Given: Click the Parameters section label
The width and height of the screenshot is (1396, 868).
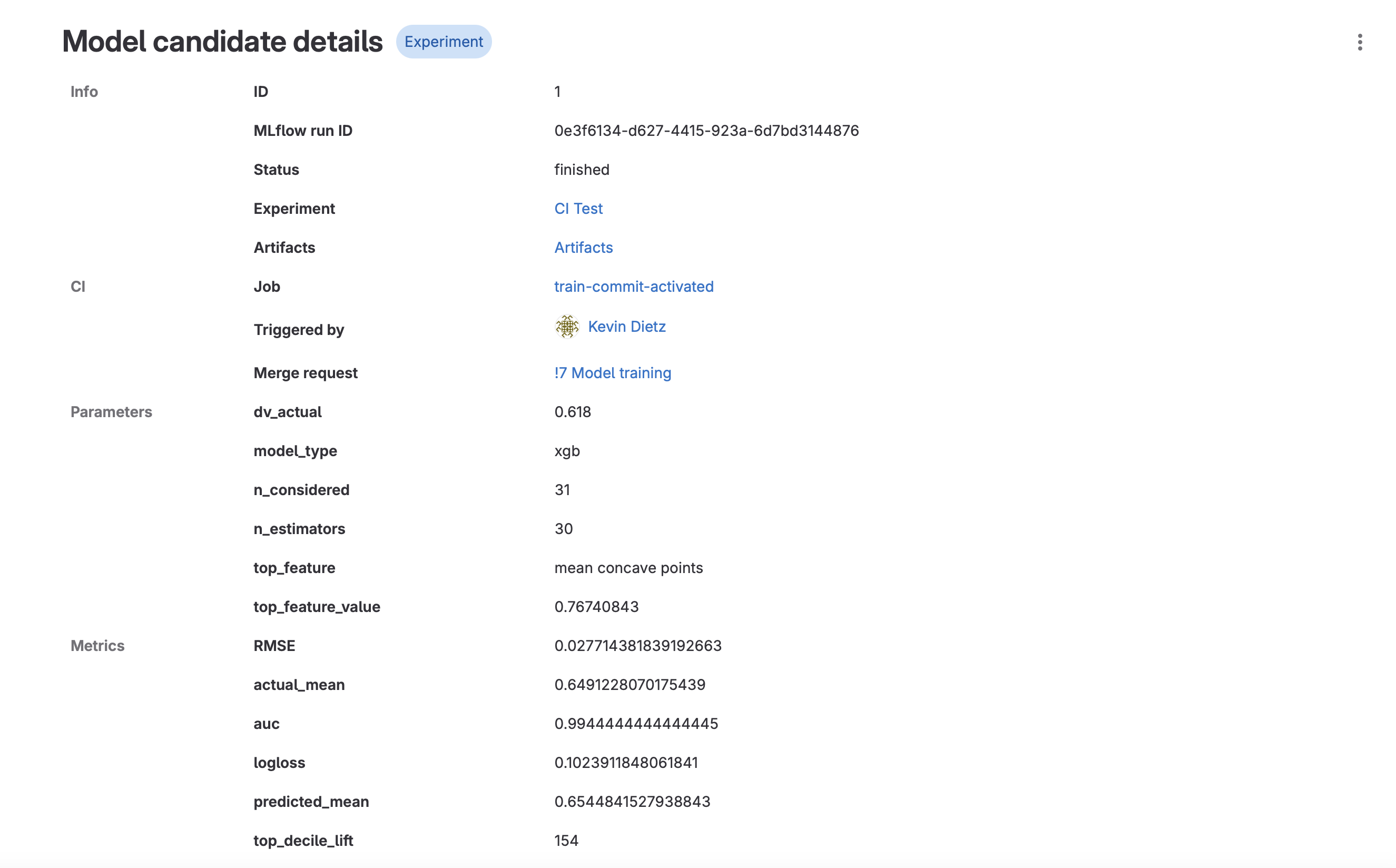Looking at the screenshot, I should (x=111, y=411).
